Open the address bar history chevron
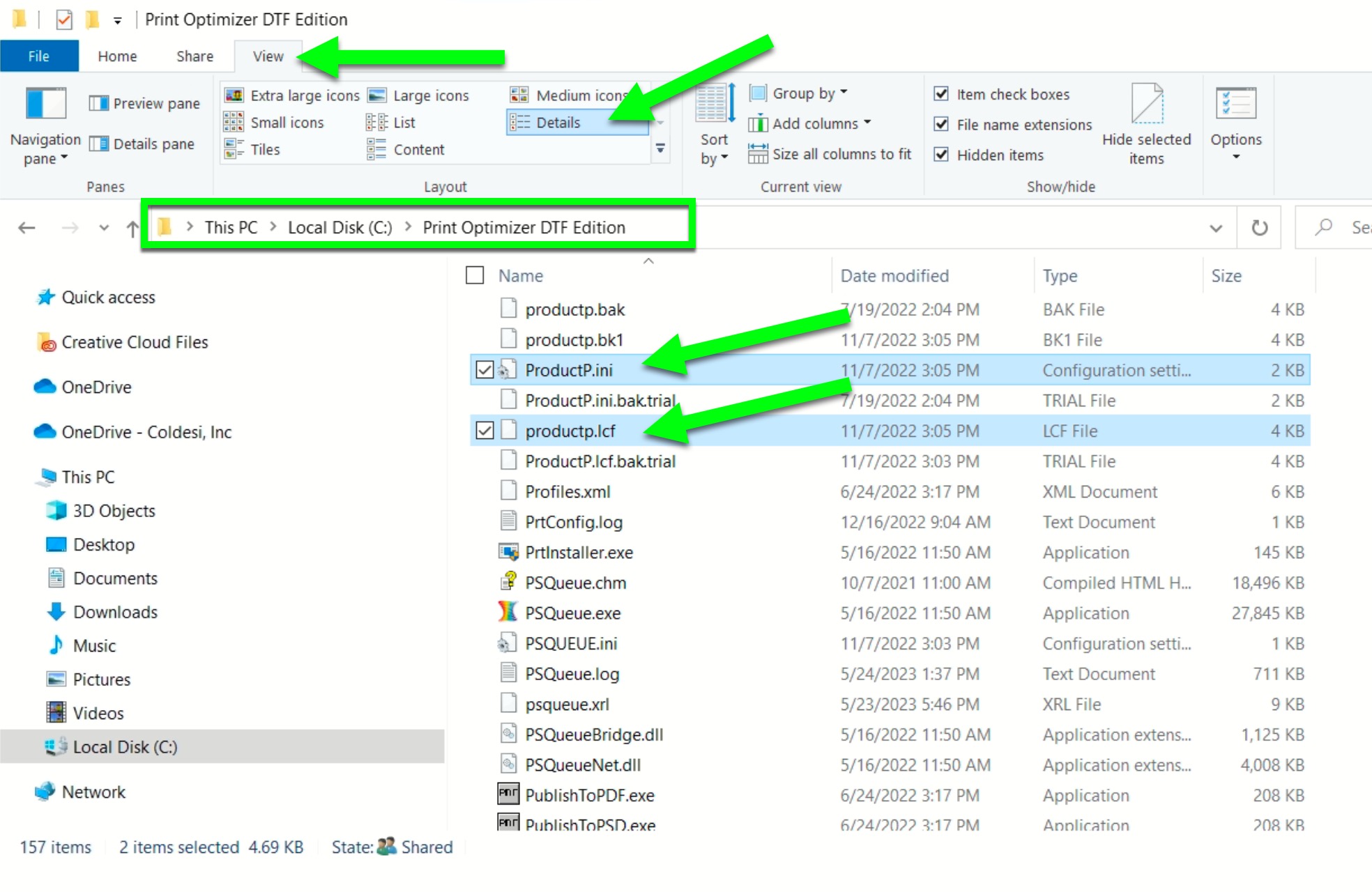The width and height of the screenshot is (1372, 892). [1216, 228]
